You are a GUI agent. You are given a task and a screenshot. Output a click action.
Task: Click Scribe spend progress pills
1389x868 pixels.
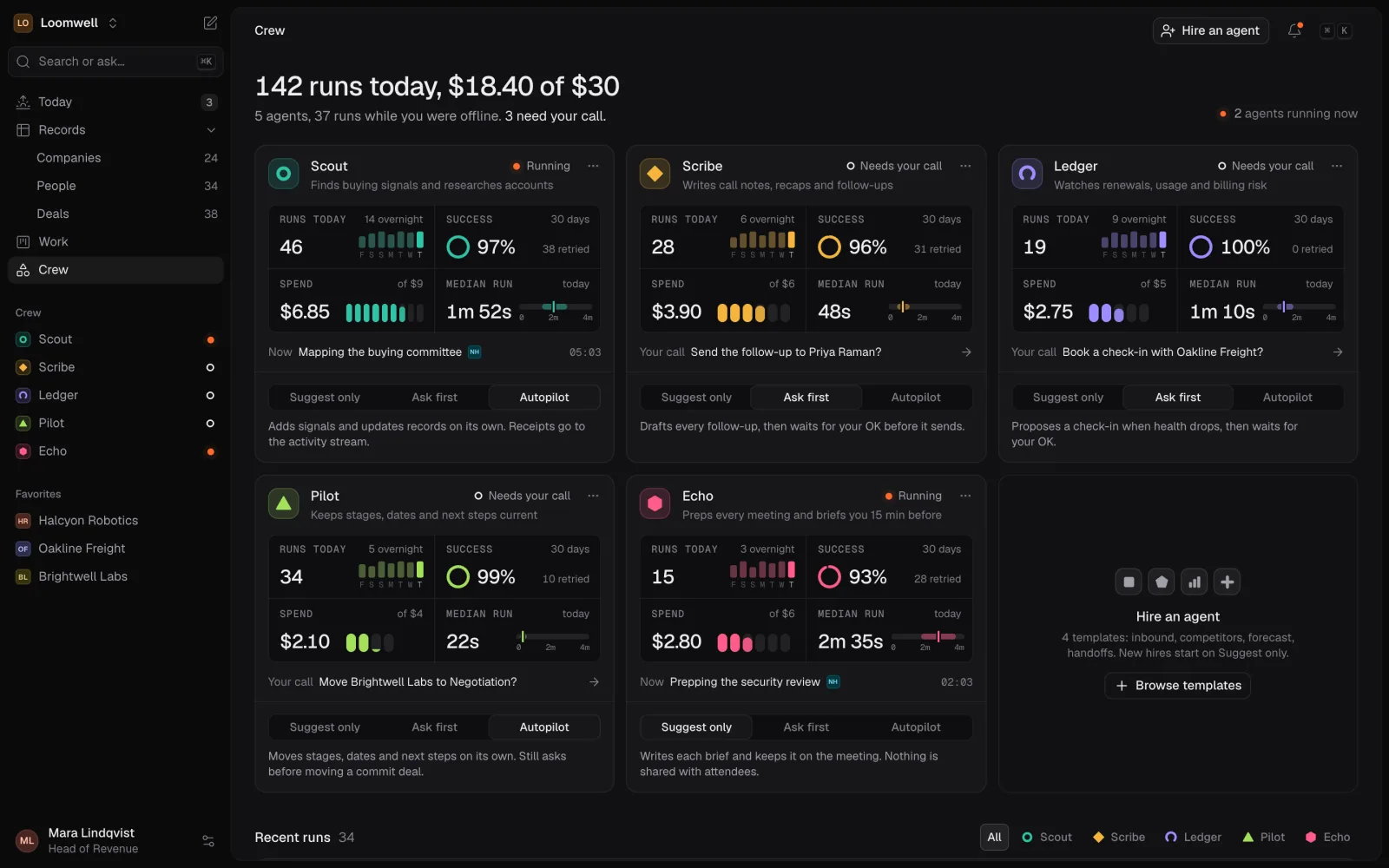[x=754, y=312]
